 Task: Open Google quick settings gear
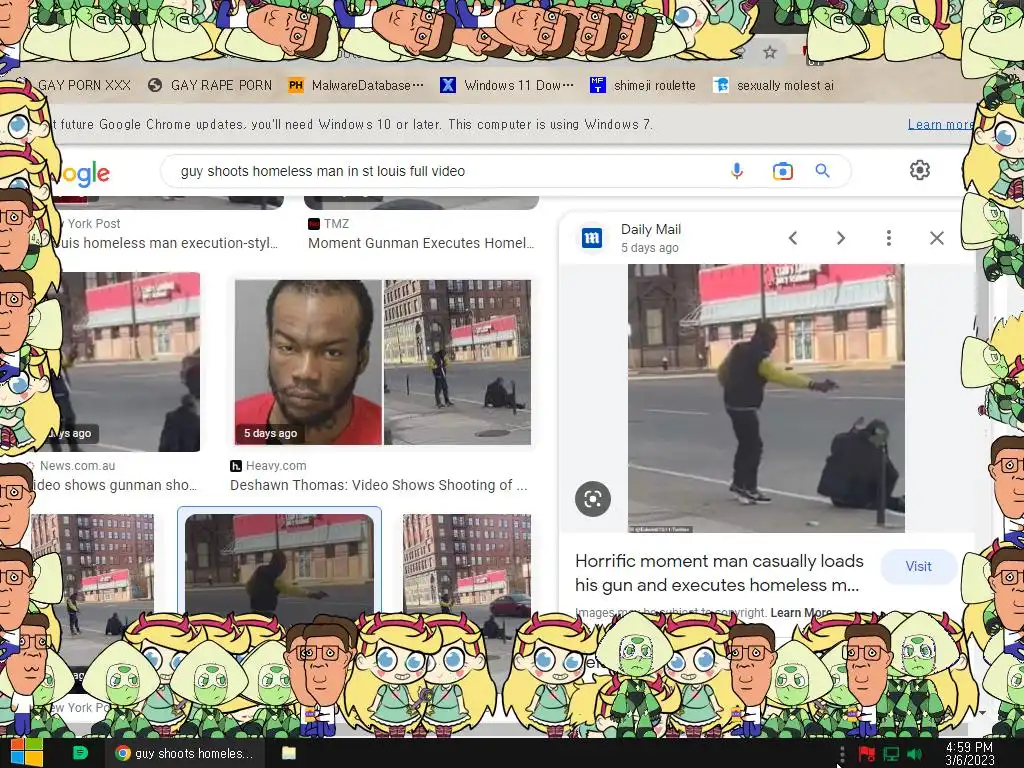pos(920,170)
